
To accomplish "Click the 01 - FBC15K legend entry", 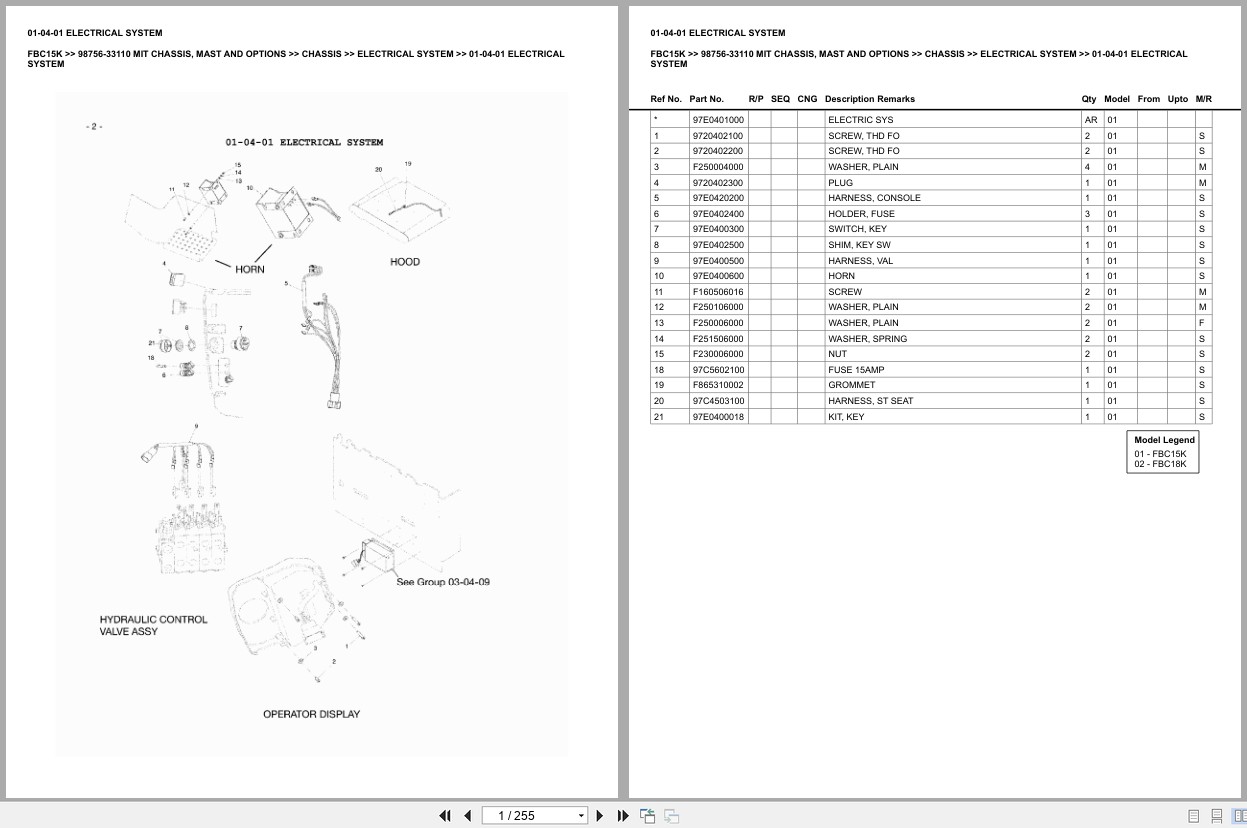I will [1160, 454].
